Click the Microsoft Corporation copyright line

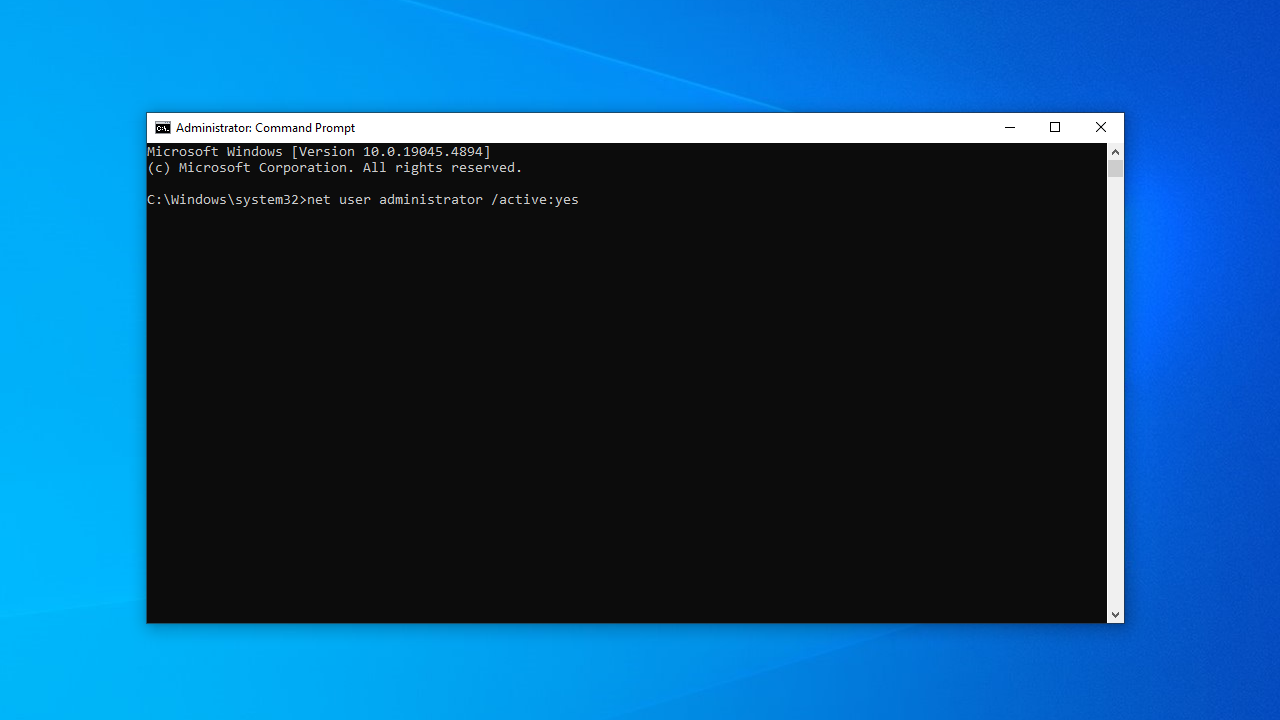335,168
